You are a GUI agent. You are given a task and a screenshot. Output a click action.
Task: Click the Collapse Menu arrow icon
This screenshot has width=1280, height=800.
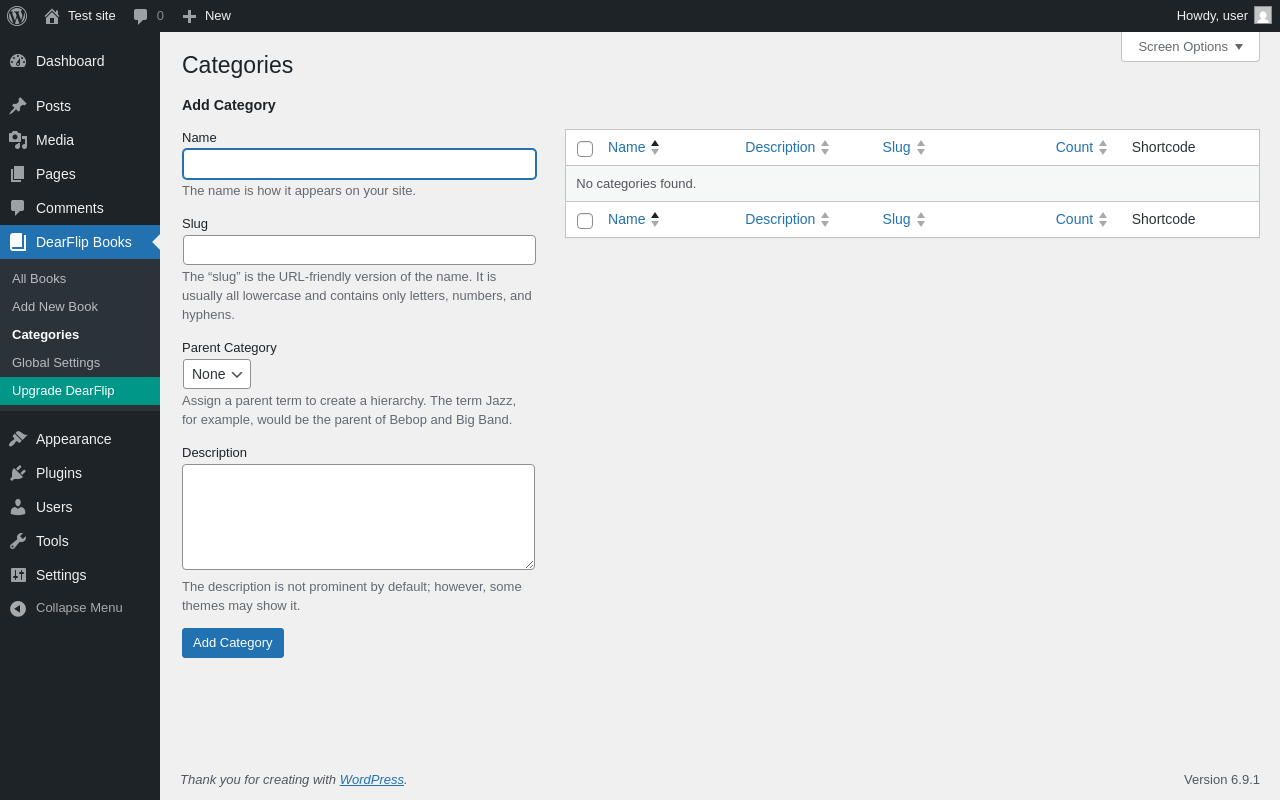point(18,608)
